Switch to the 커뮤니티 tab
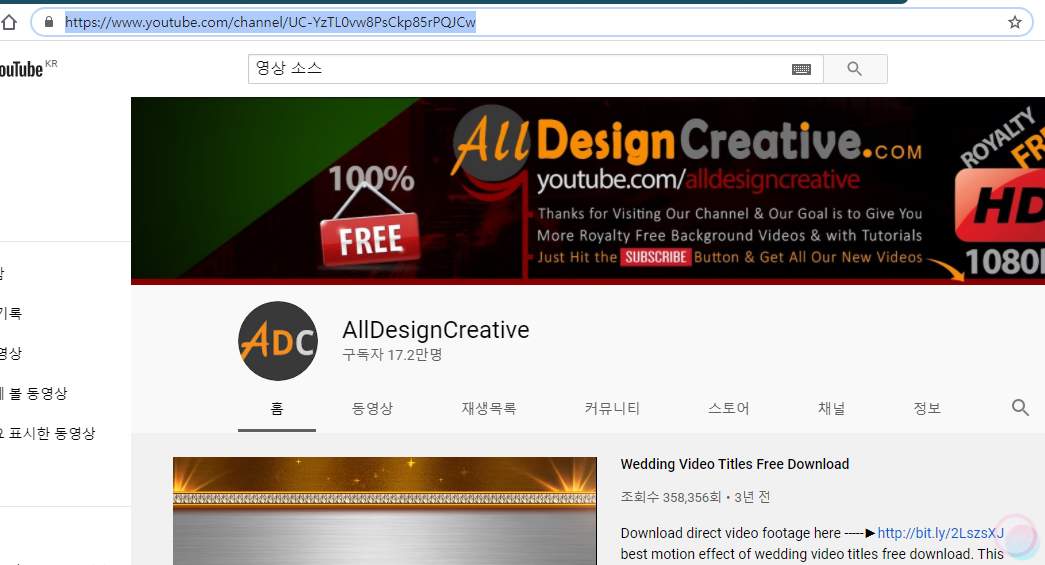Image resolution: width=1045 pixels, height=565 pixels. (x=612, y=408)
